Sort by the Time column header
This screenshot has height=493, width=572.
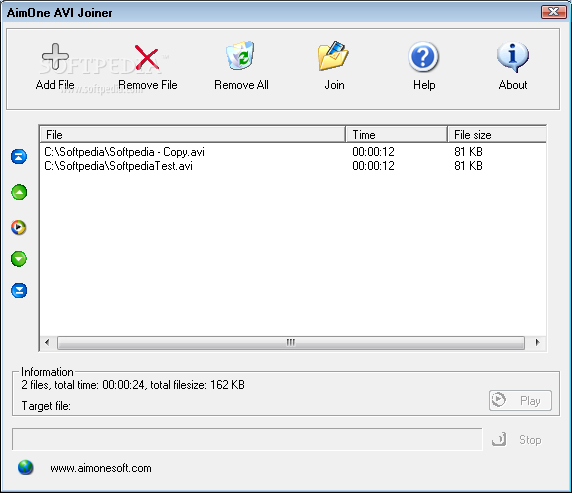(396, 135)
